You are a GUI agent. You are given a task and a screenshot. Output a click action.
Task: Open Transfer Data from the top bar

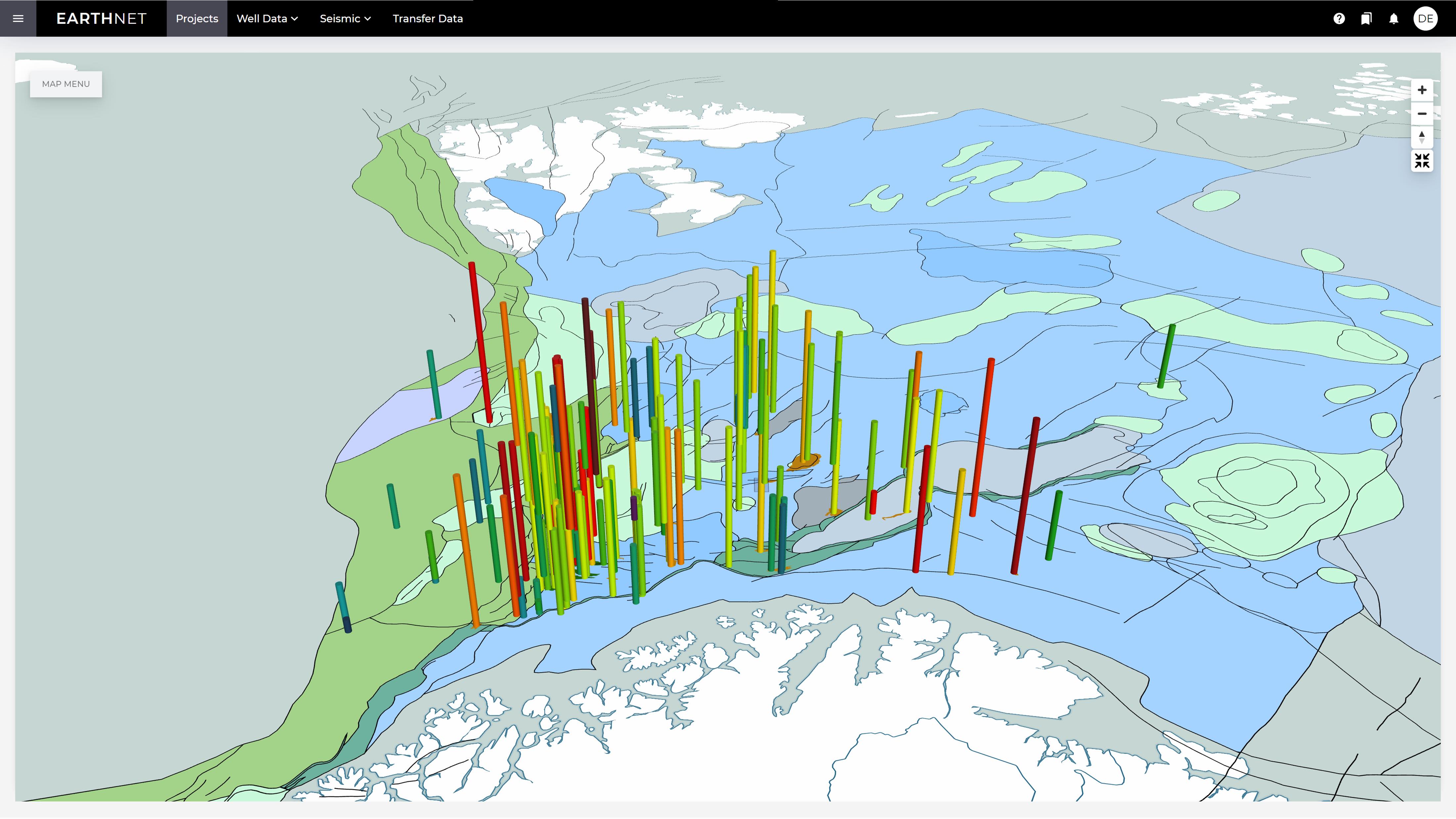428,18
